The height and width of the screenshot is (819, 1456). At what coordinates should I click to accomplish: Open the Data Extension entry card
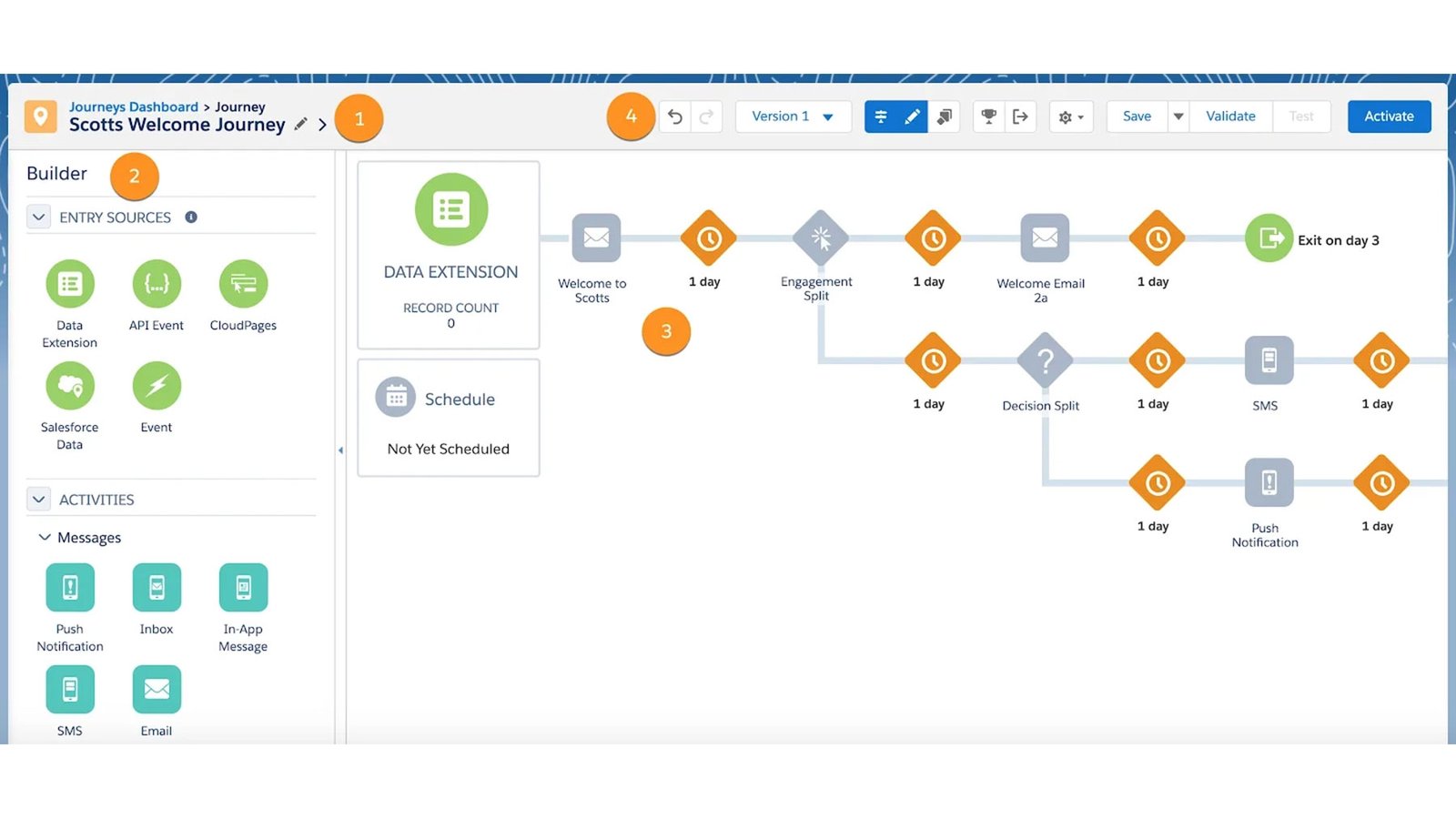tap(449, 255)
